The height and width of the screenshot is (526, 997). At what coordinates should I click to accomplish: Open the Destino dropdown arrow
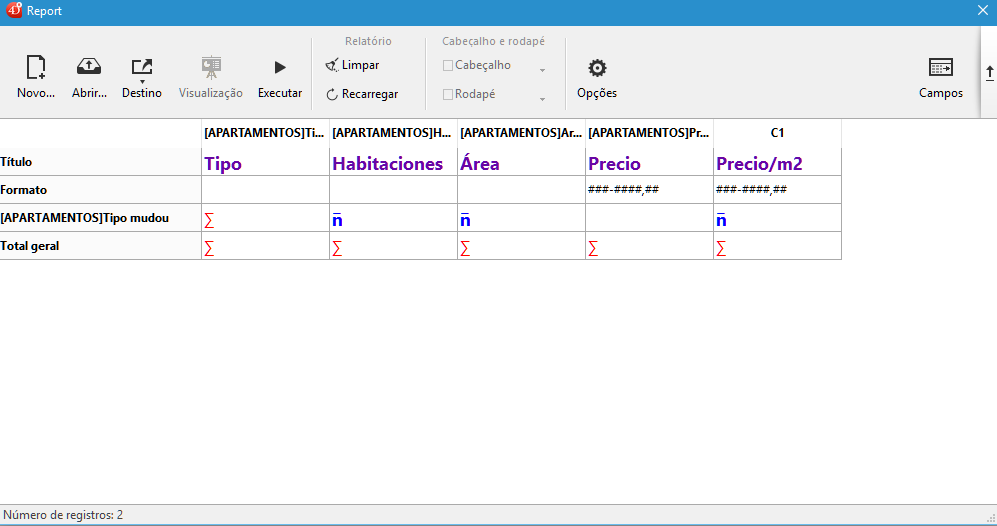click(x=142, y=81)
